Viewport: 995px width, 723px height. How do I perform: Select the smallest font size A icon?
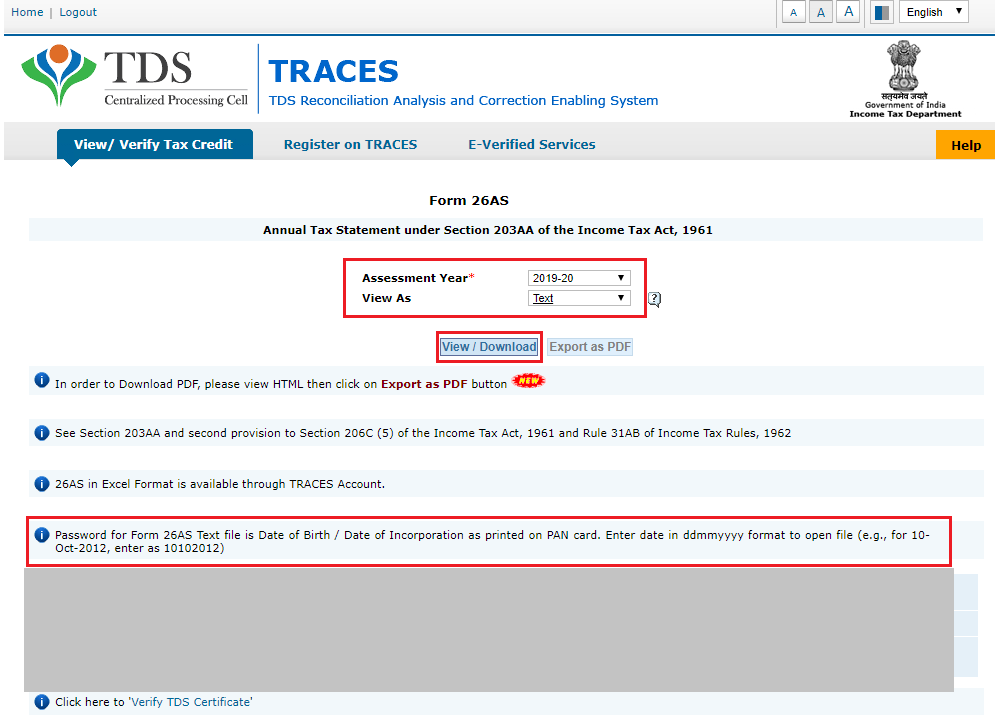tap(792, 11)
